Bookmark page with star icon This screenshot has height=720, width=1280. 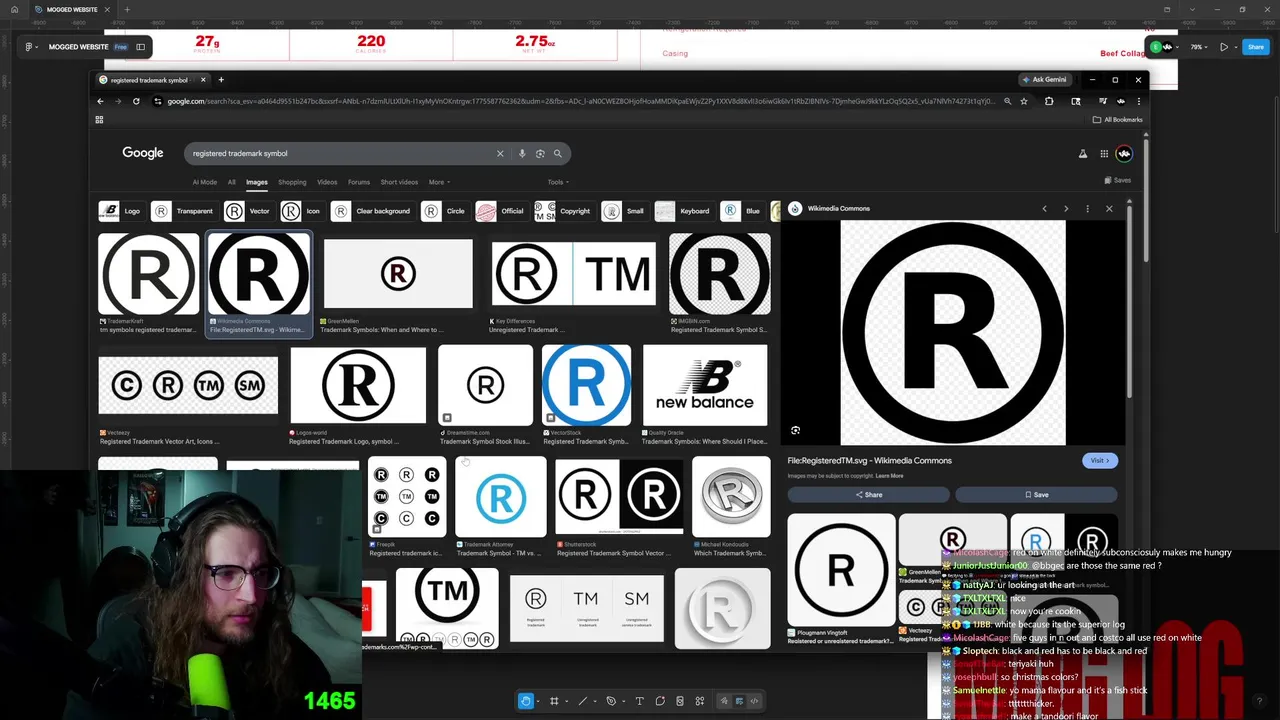1024,101
